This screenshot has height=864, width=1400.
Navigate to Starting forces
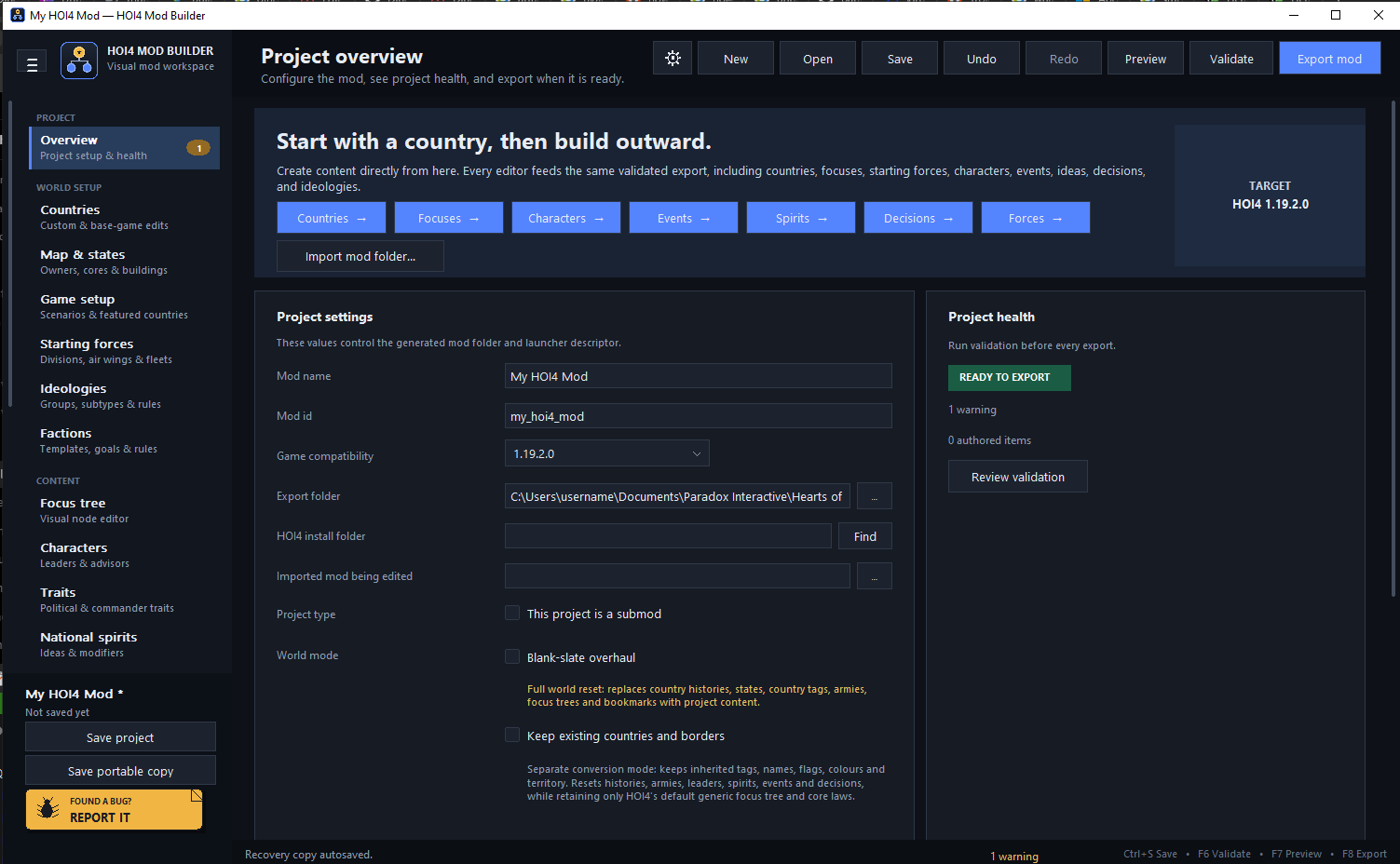tap(125, 351)
